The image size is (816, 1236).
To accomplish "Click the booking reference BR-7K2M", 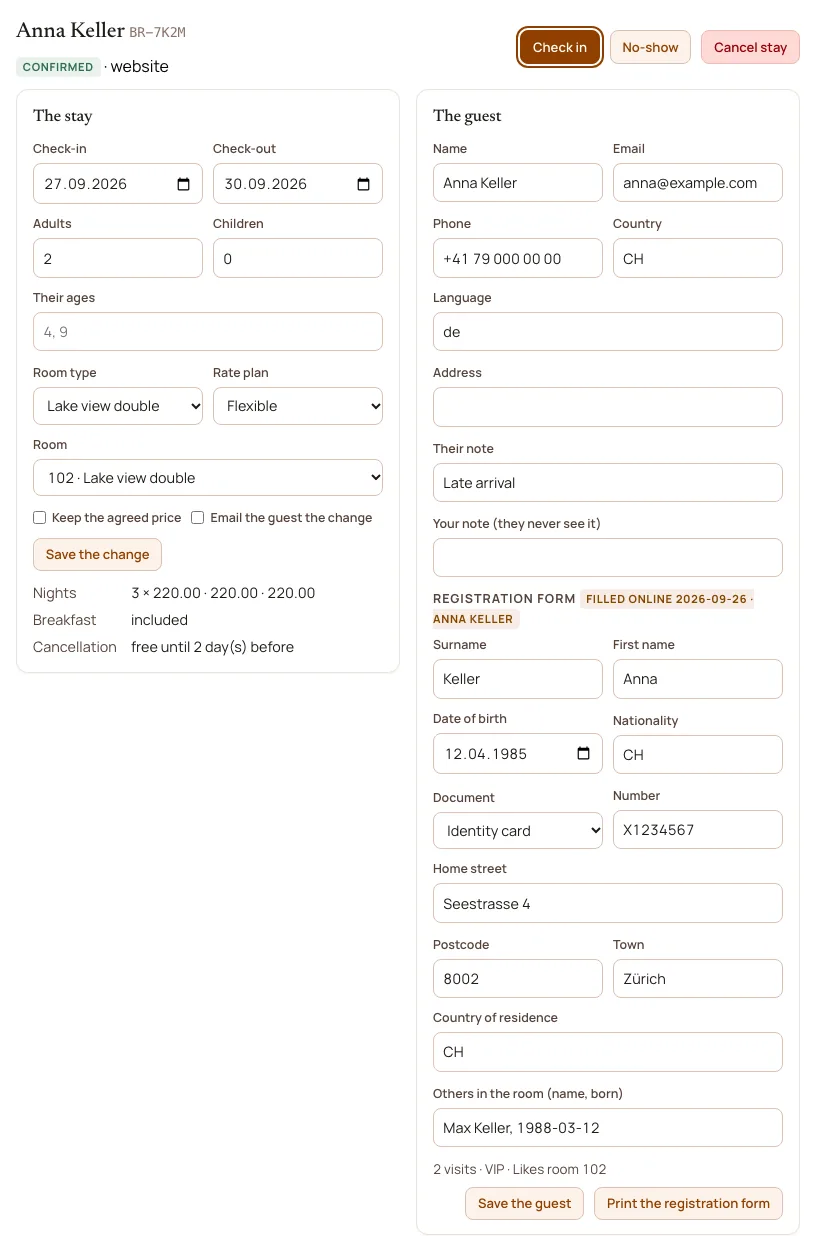I will point(157,33).
